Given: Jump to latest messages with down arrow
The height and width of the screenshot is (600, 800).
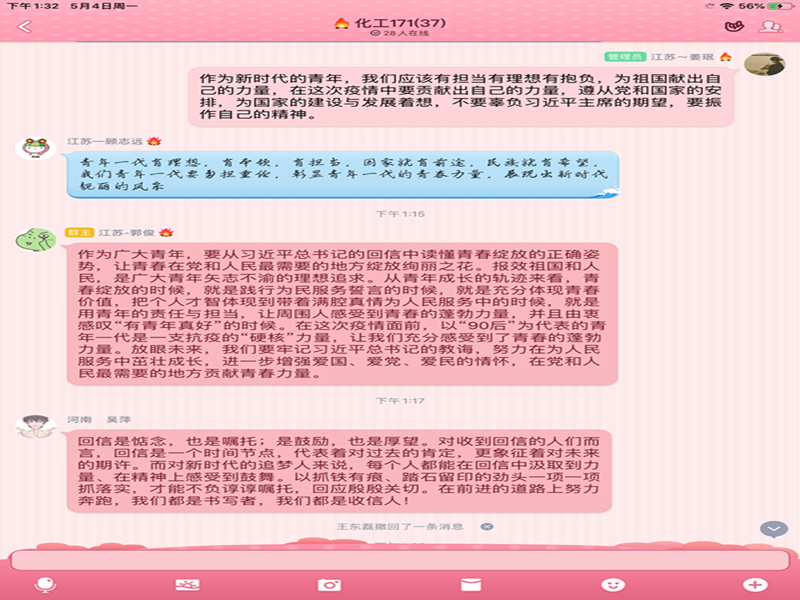Looking at the screenshot, I should 773,529.
